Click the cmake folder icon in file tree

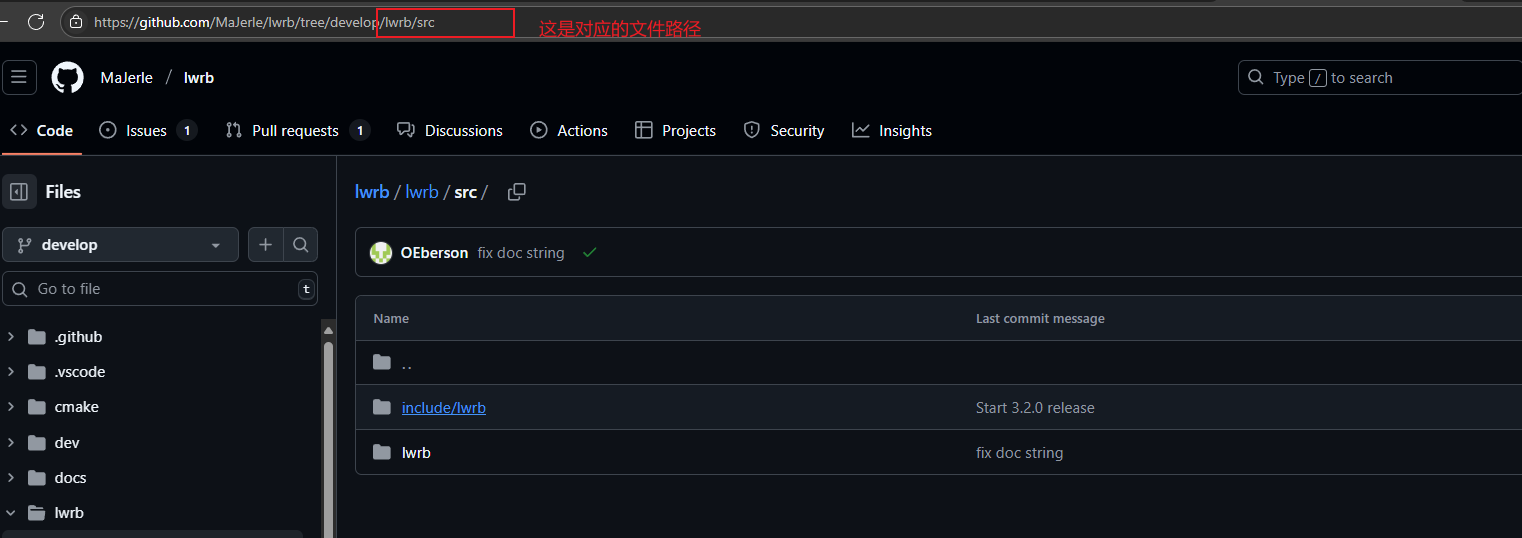[37, 407]
